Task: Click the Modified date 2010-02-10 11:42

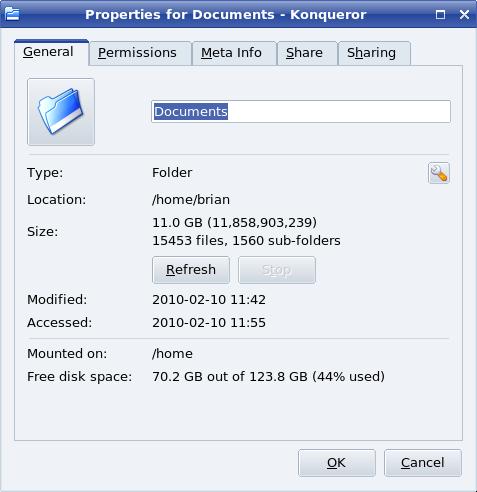Action: tap(209, 300)
